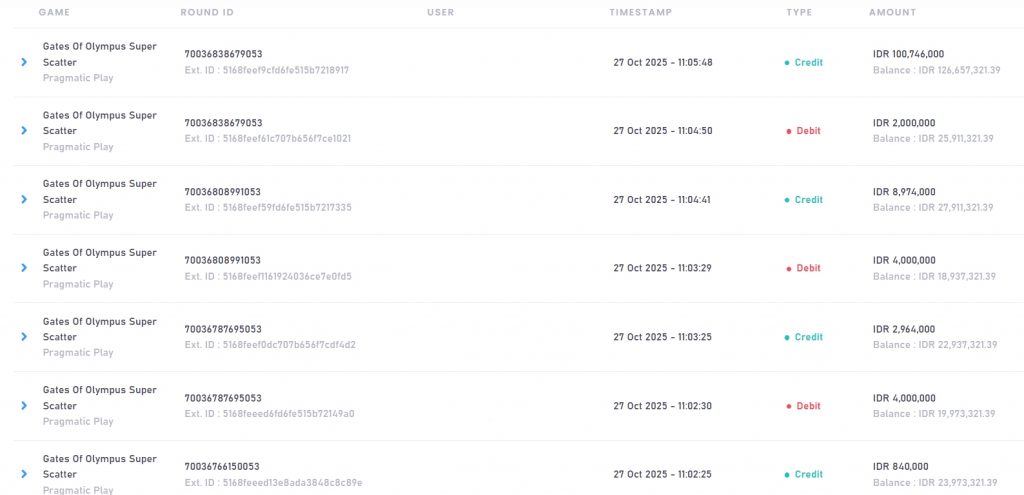The image size is (1024, 495).
Task: Sort by the TIMESTAMP column header
Action: click(640, 12)
